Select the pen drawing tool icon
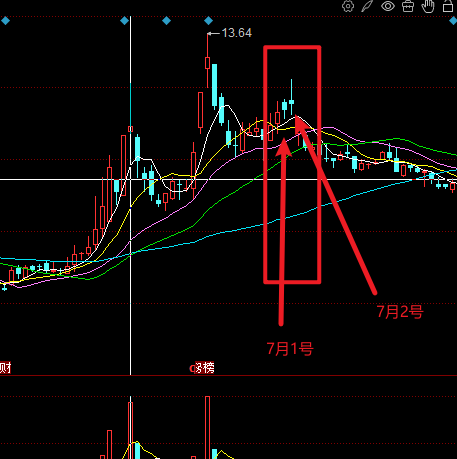The image size is (457, 459). coord(367,6)
